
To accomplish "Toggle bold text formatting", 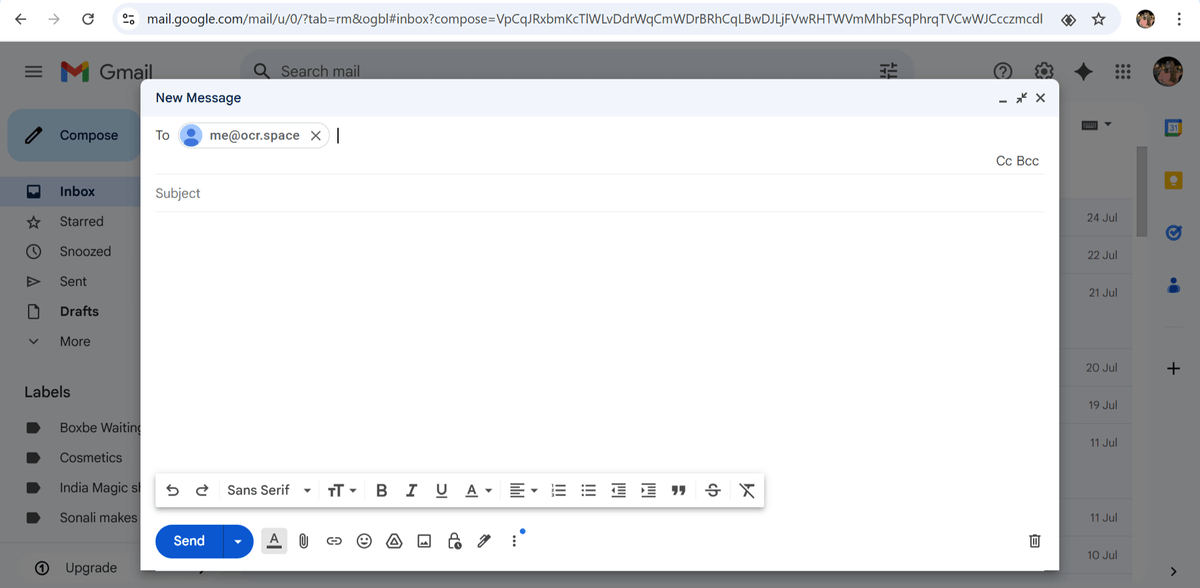I will click(381, 490).
